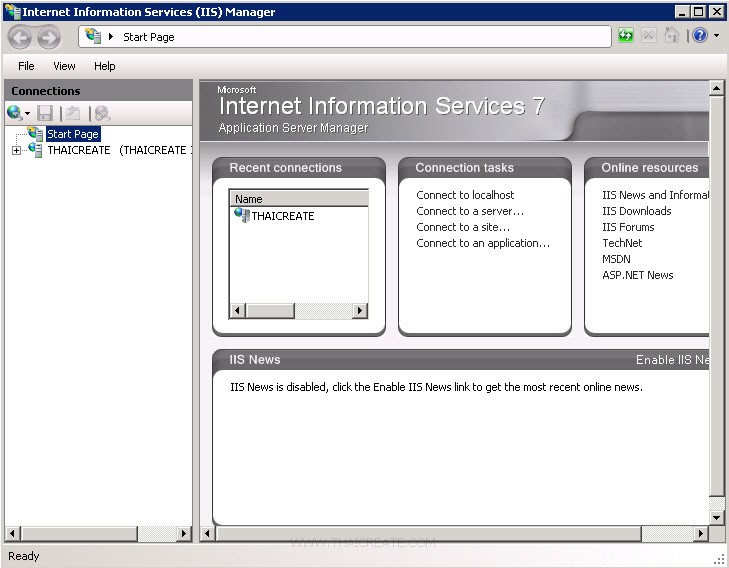
Task: Click Enable IIS News link
Action: click(672, 360)
